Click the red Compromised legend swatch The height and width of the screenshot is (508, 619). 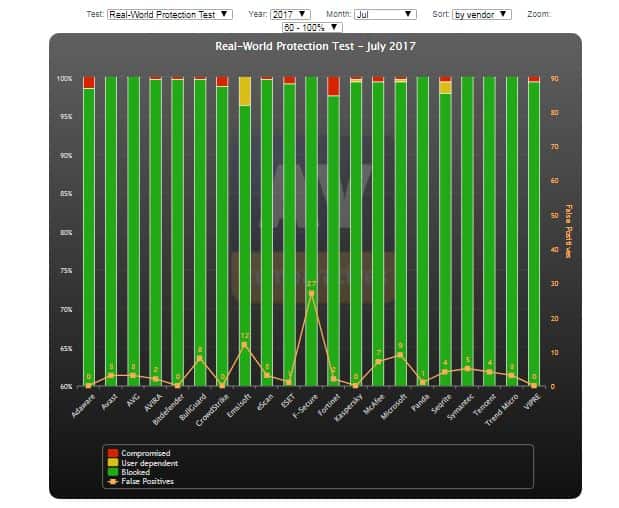[113, 453]
